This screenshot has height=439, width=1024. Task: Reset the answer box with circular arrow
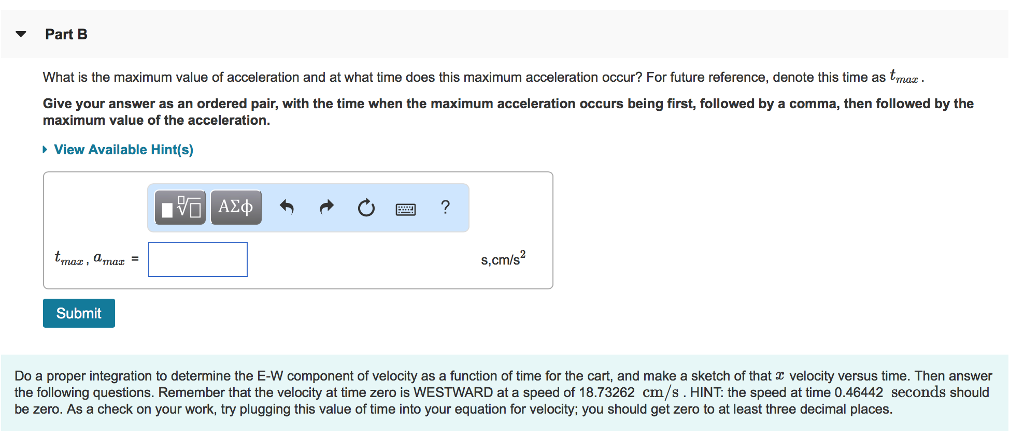366,208
